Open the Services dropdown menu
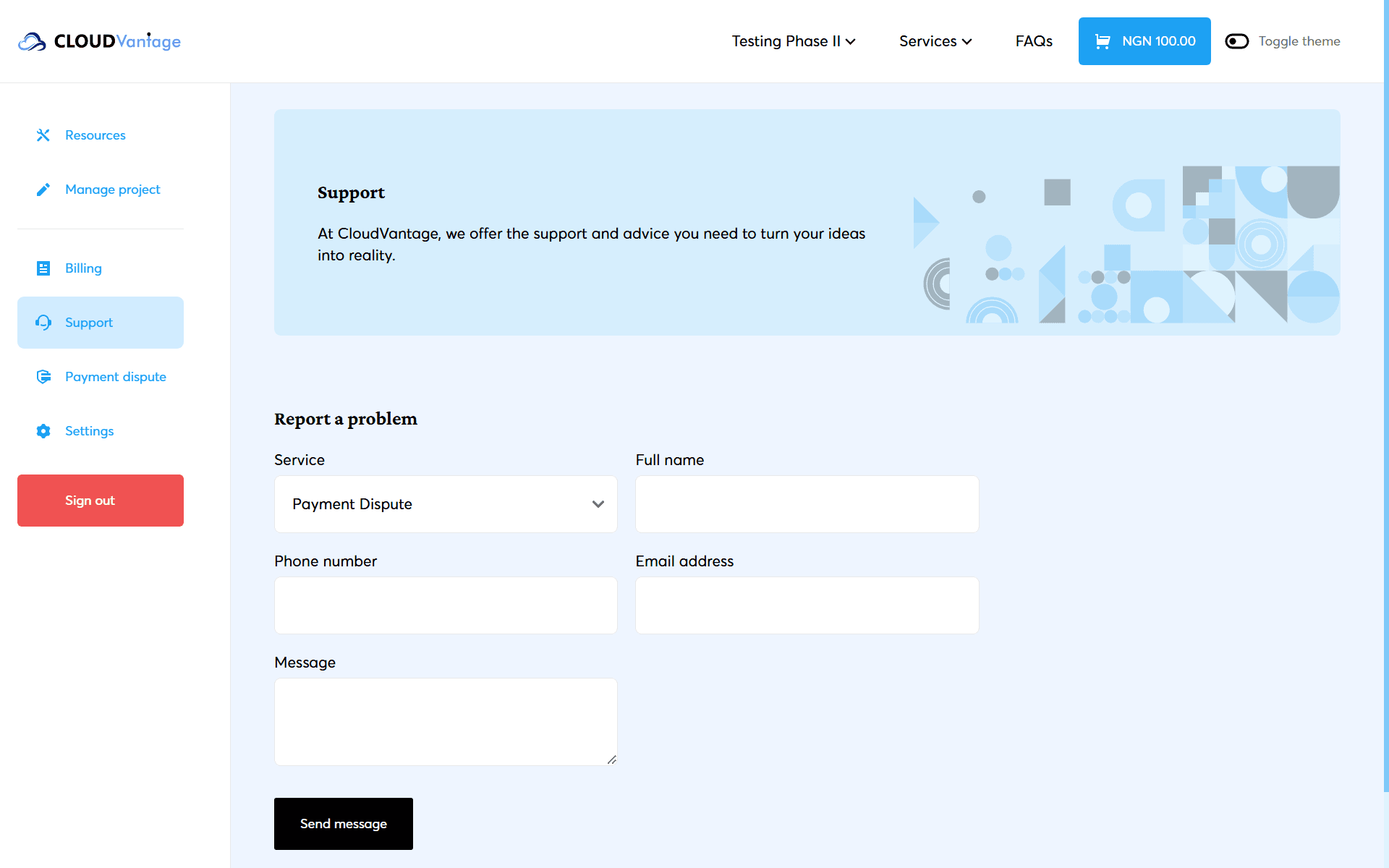 click(x=935, y=41)
